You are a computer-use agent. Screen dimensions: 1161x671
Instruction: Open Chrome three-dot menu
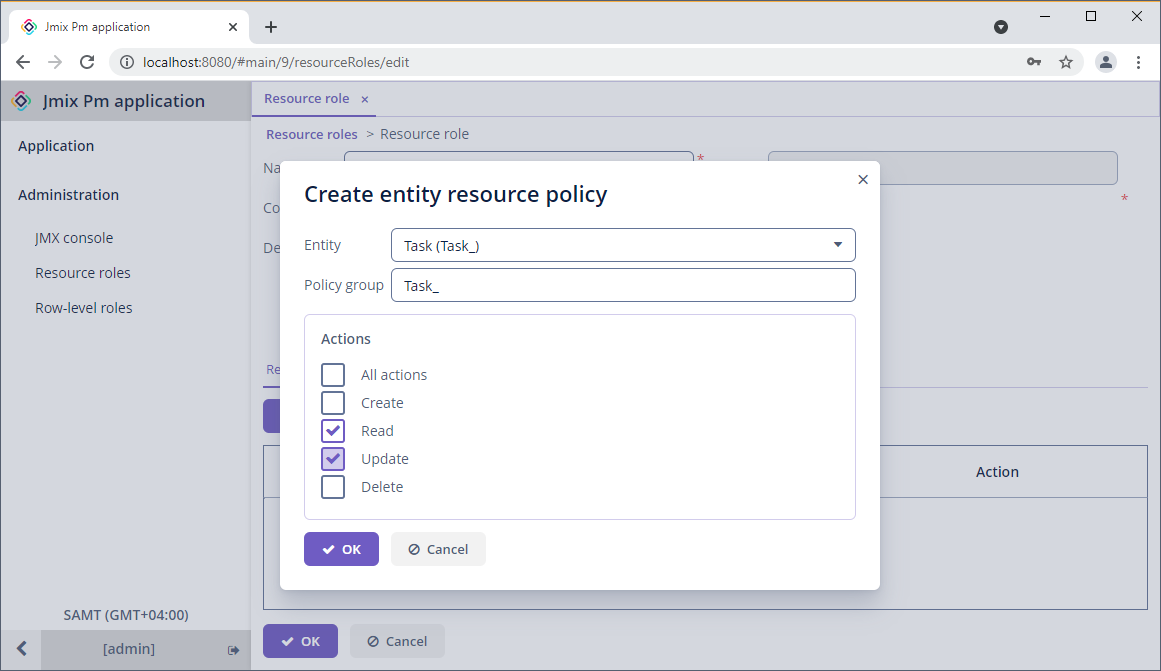point(1138,62)
